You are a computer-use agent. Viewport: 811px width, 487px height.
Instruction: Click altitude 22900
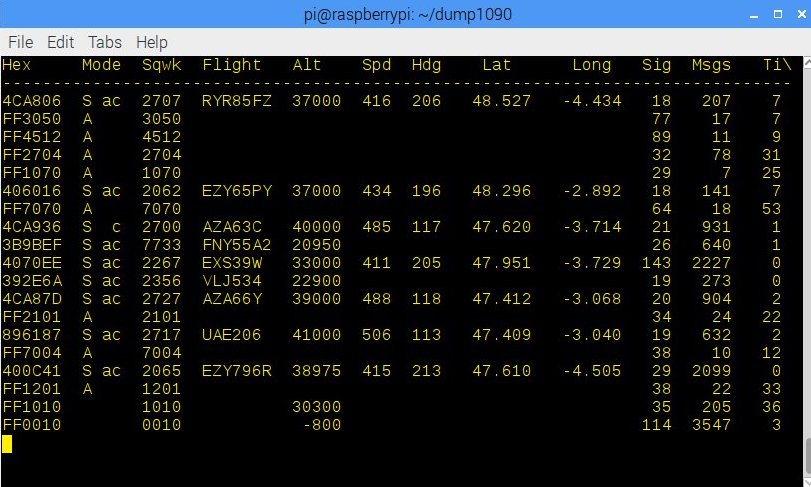pyautogui.click(x=317, y=281)
